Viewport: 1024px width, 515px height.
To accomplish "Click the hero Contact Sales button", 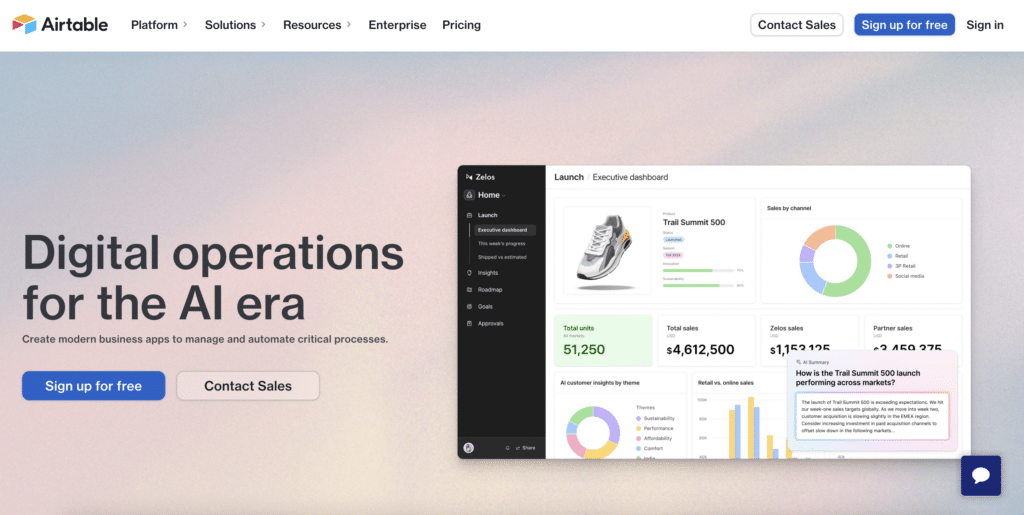I will 248,386.
